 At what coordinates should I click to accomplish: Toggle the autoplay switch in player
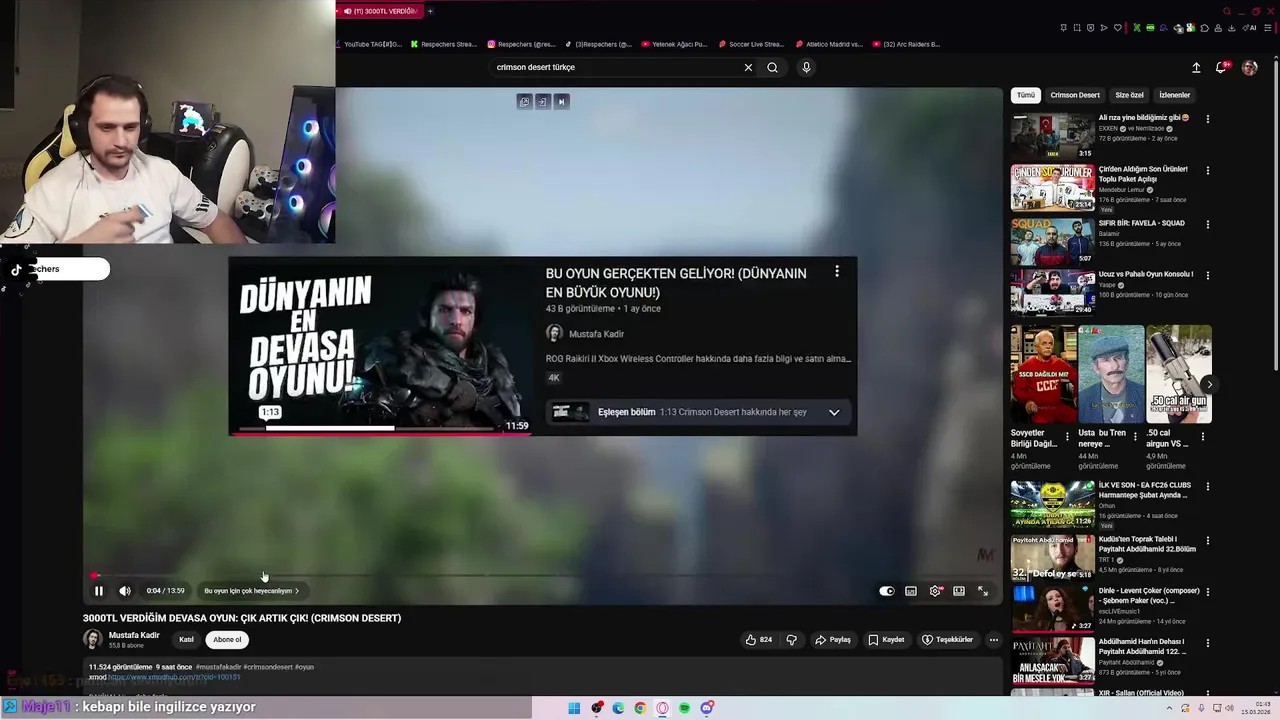(887, 591)
